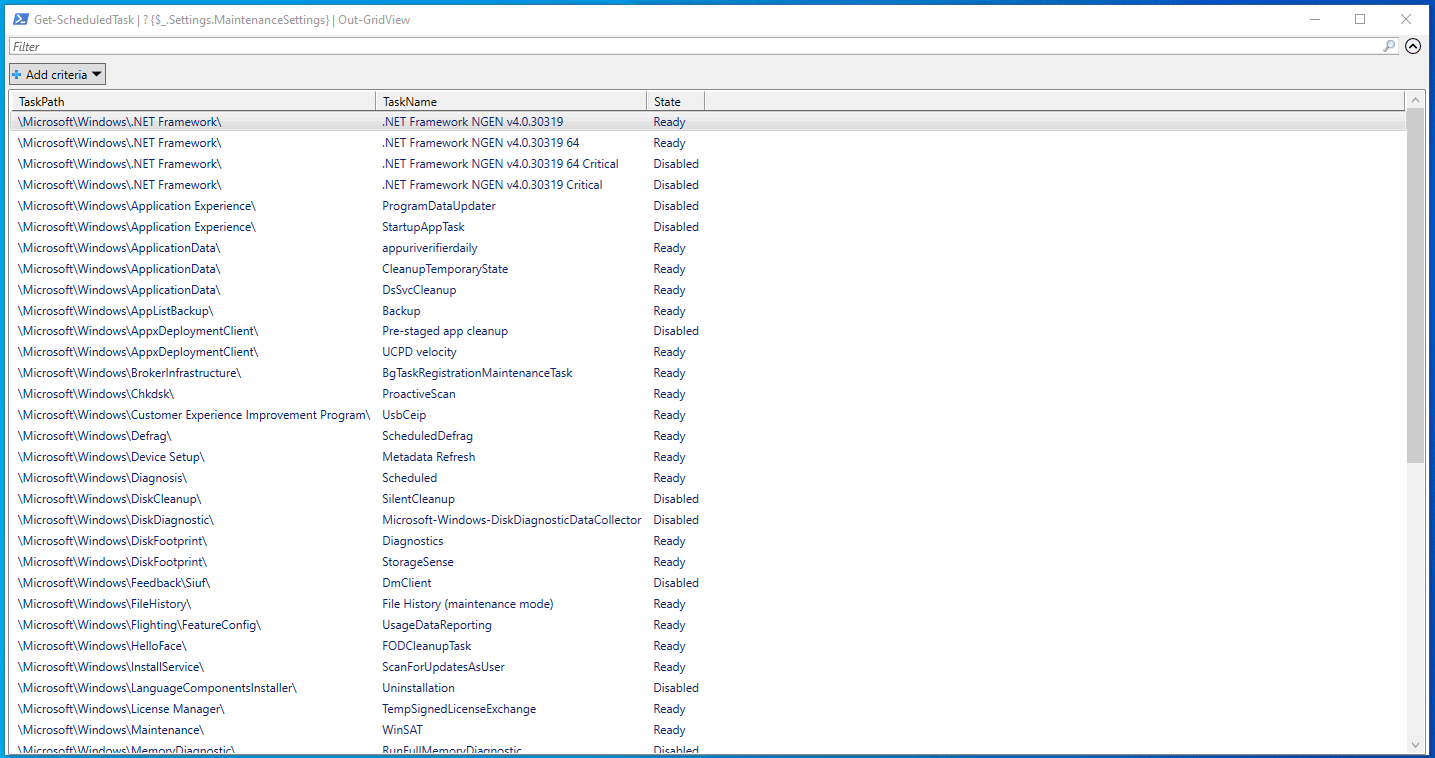Maximize the Out-GridView window
The width and height of the screenshot is (1435, 758).
point(1360,19)
